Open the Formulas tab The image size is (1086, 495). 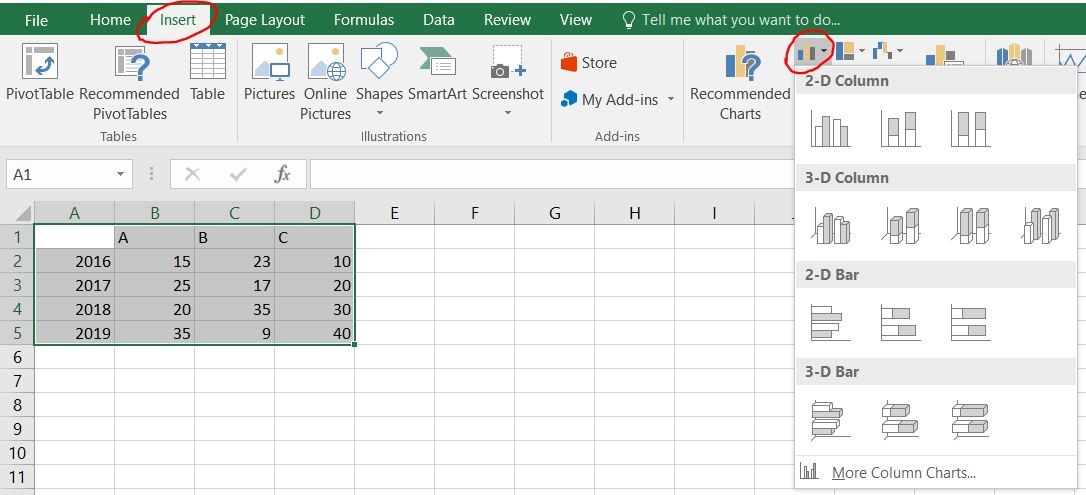pos(364,20)
